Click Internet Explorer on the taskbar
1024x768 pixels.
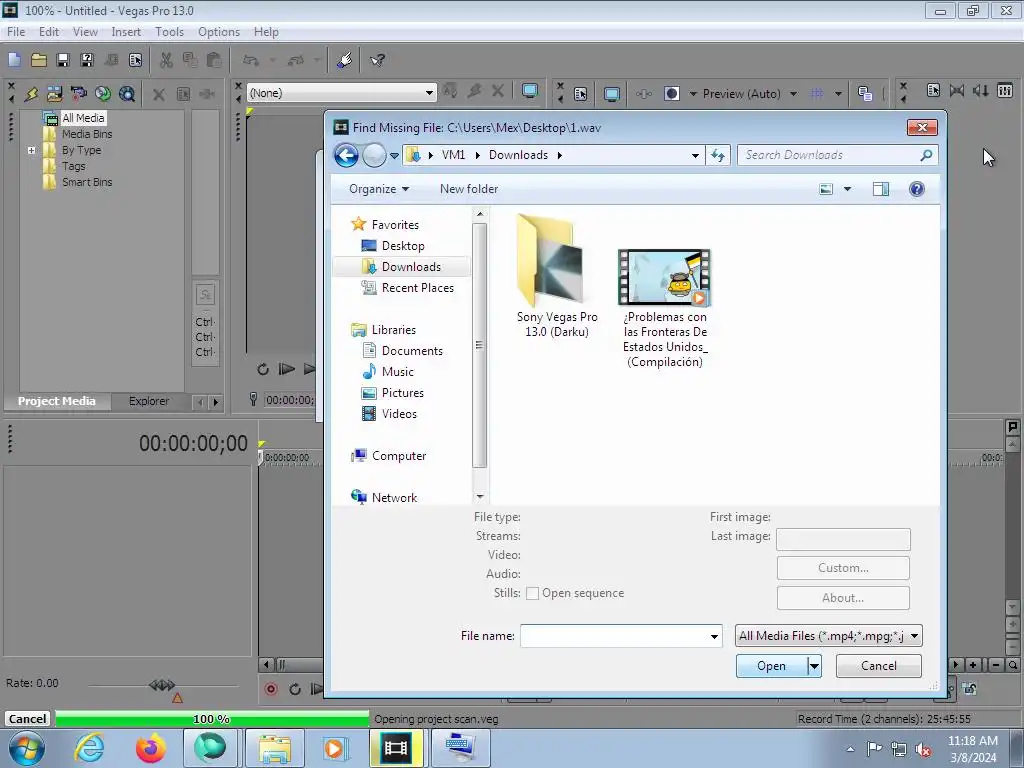point(89,748)
